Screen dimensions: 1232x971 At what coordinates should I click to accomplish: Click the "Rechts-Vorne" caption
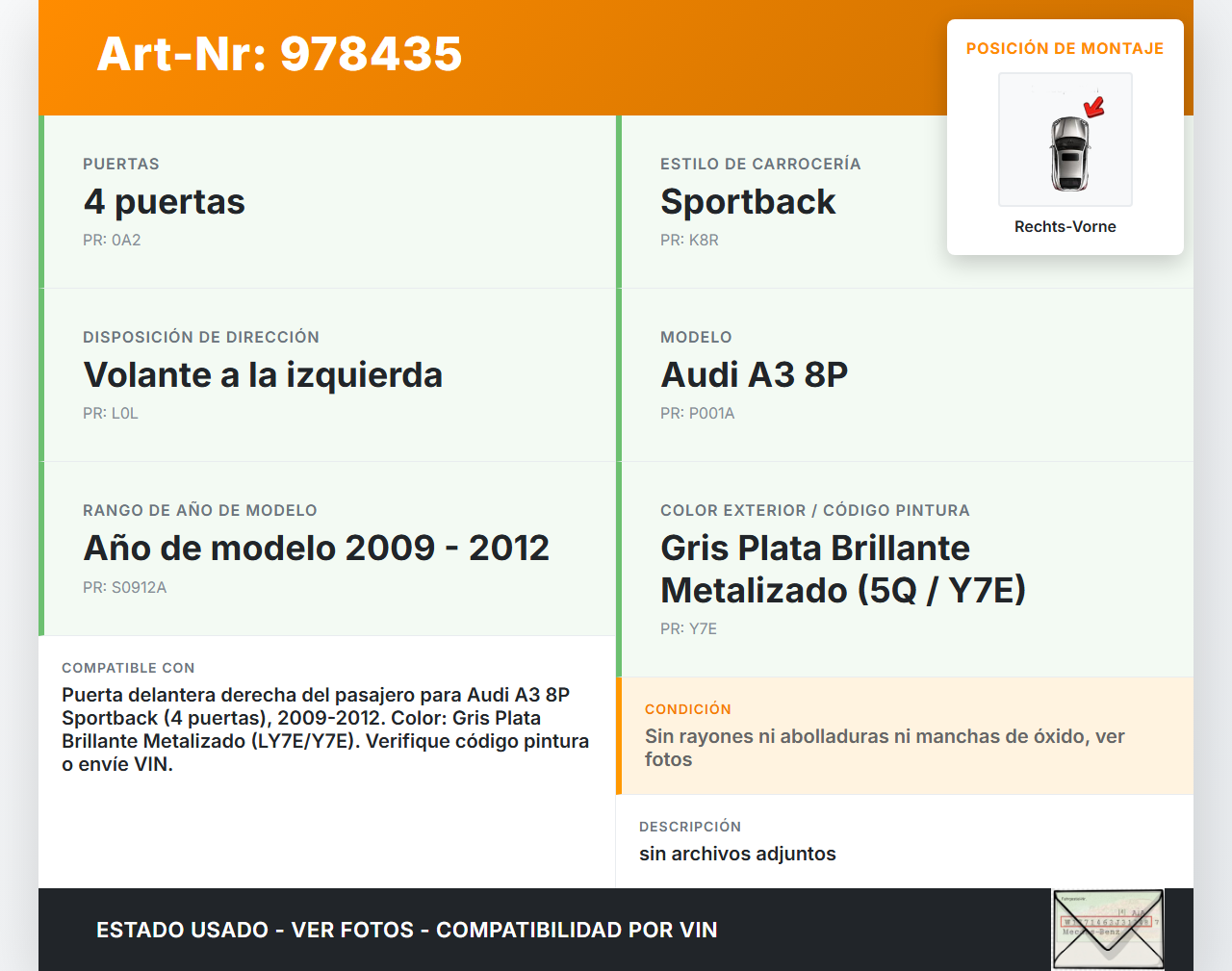1065,226
